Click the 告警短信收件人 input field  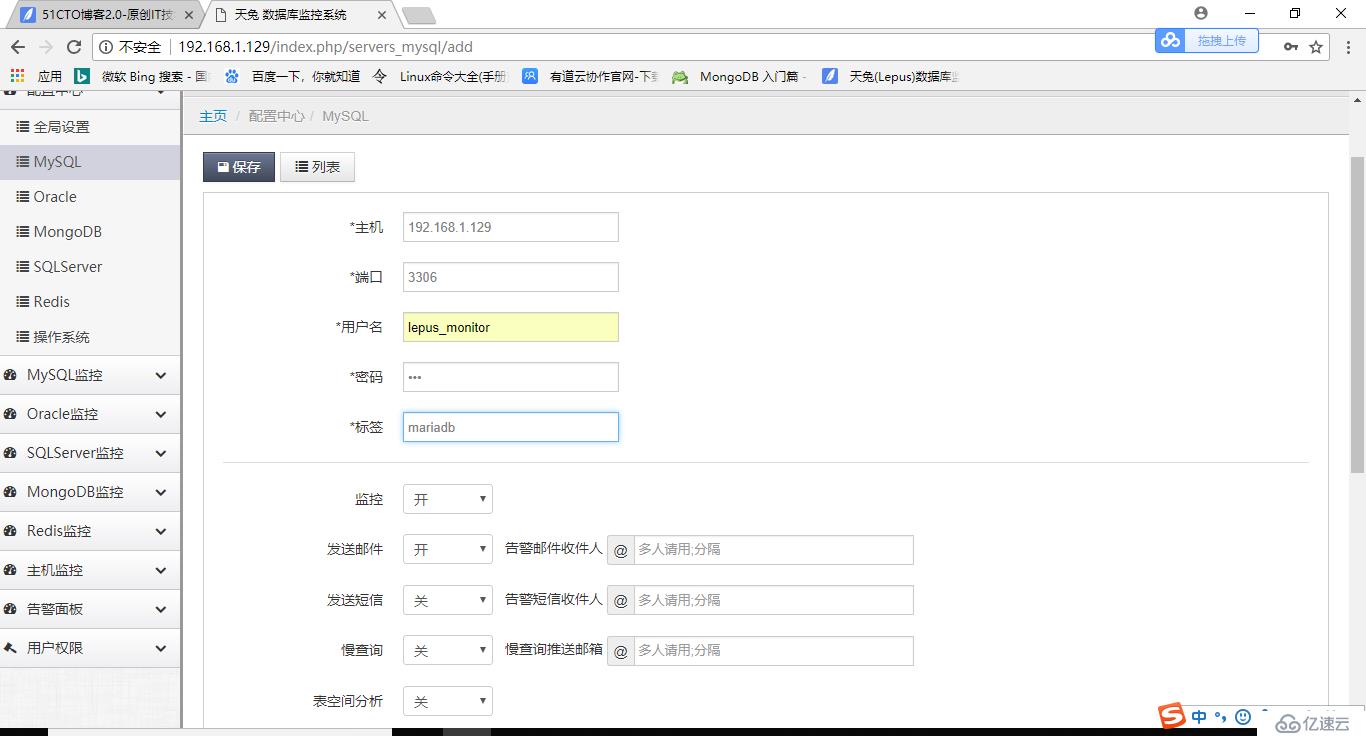[x=774, y=600]
